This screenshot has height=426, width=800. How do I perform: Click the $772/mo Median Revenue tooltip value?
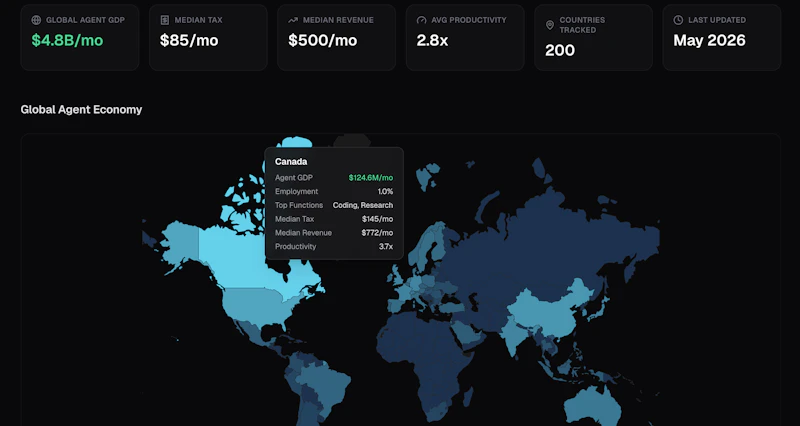pos(377,233)
